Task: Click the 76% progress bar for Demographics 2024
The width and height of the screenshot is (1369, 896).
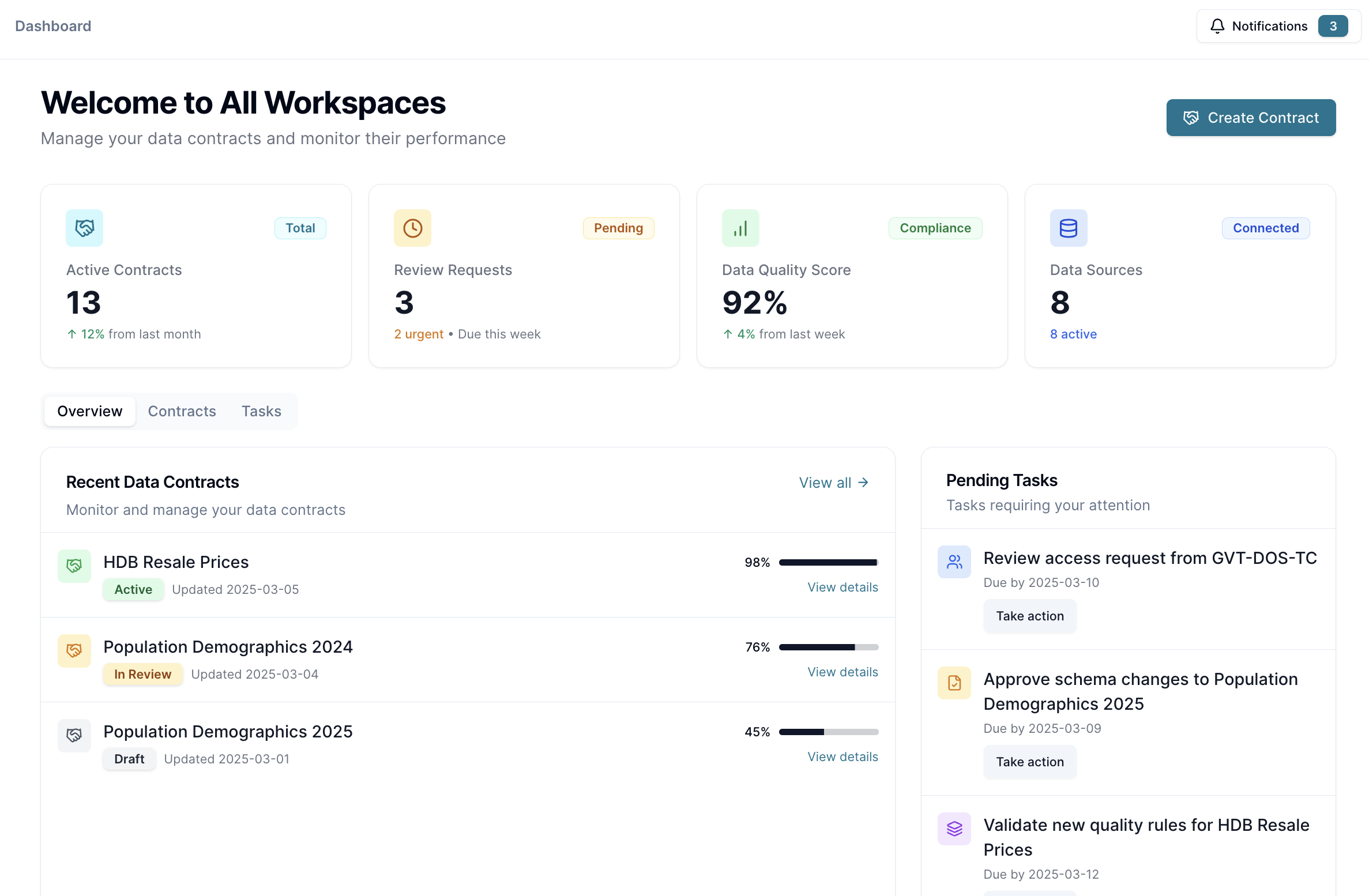Action: pos(828,647)
